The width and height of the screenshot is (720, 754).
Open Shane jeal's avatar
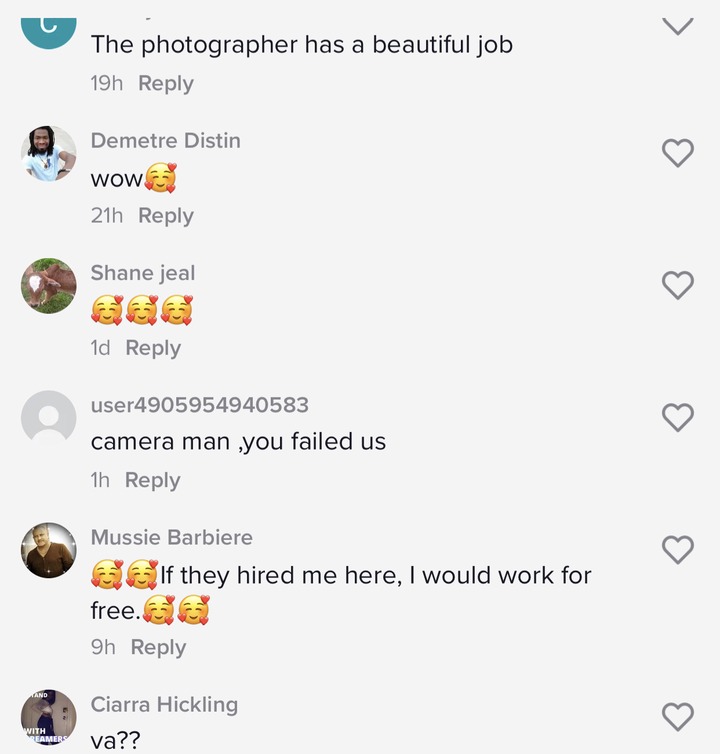tap(49, 286)
